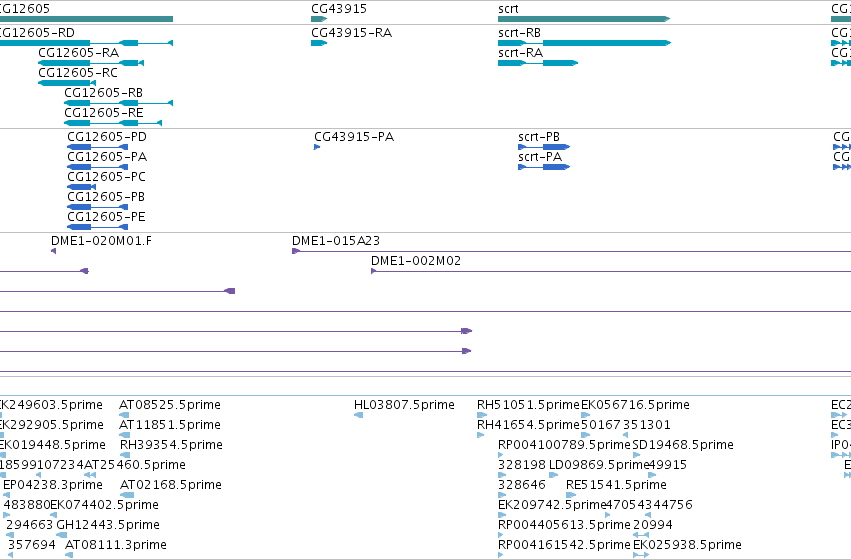Viewport: 851px width, 560px height.
Task: Click the DME1-002M02 clone start arrow
Action: tap(373, 271)
